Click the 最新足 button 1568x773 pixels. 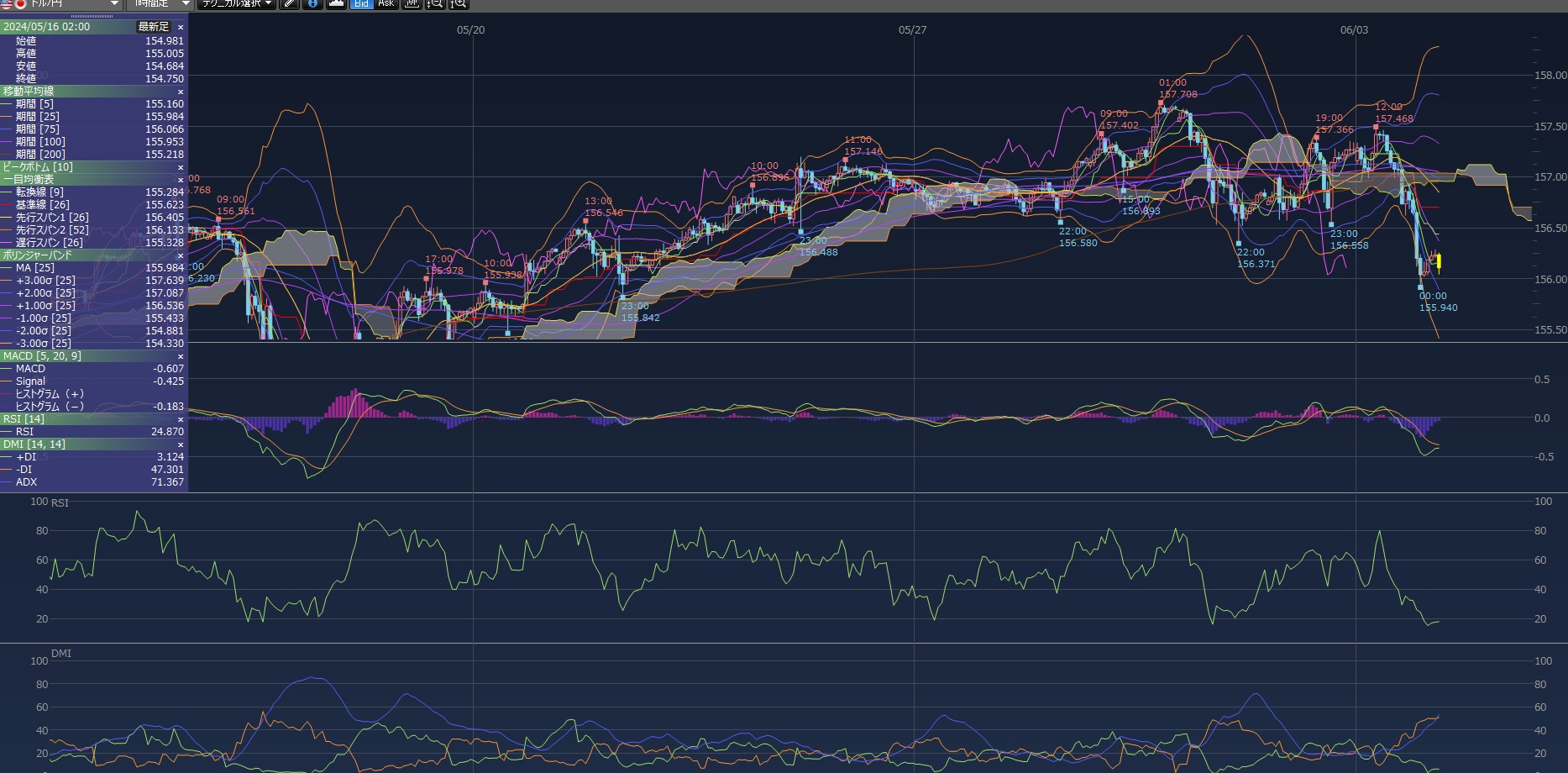click(x=153, y=27)
